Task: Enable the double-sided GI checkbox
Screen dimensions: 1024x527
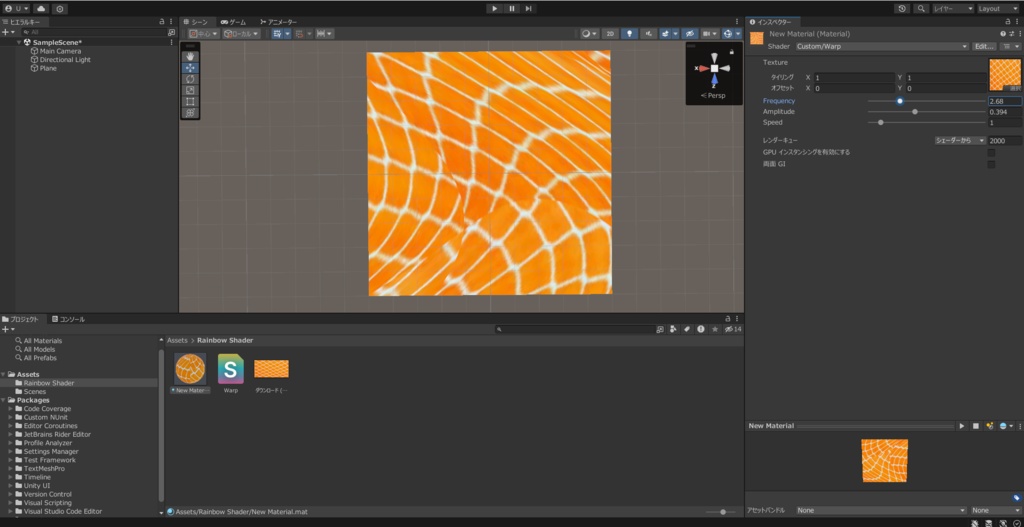Action: point(991,164)
